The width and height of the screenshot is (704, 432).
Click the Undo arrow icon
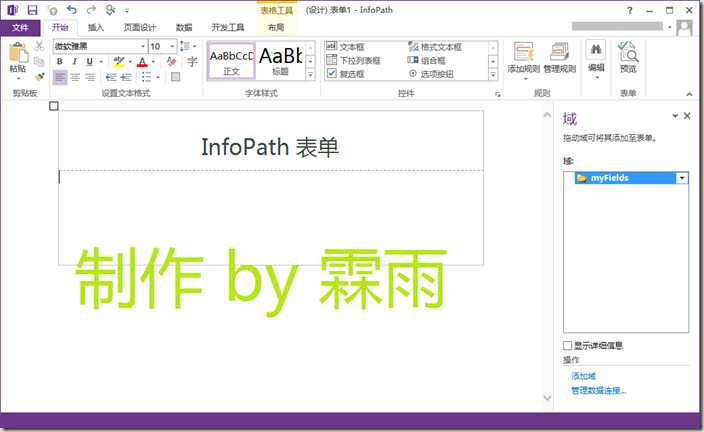click(x=72, y=10)
